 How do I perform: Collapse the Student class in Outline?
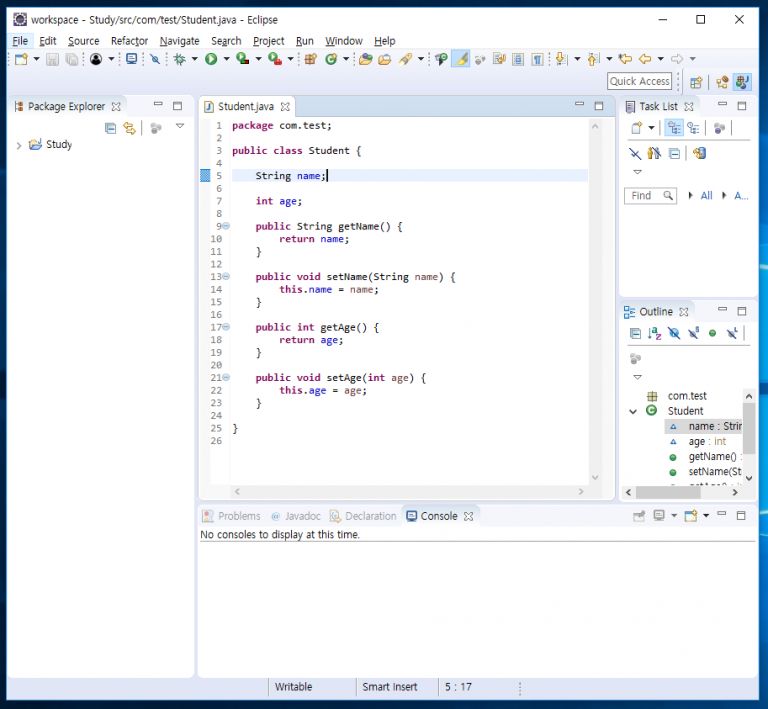(x=633, y=411)
